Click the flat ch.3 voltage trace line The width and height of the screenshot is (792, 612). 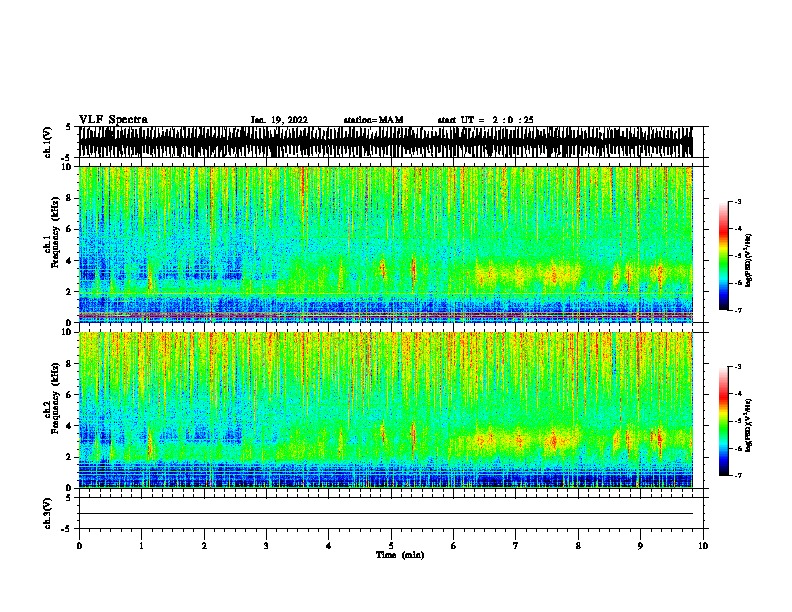(x=385, y=514)
